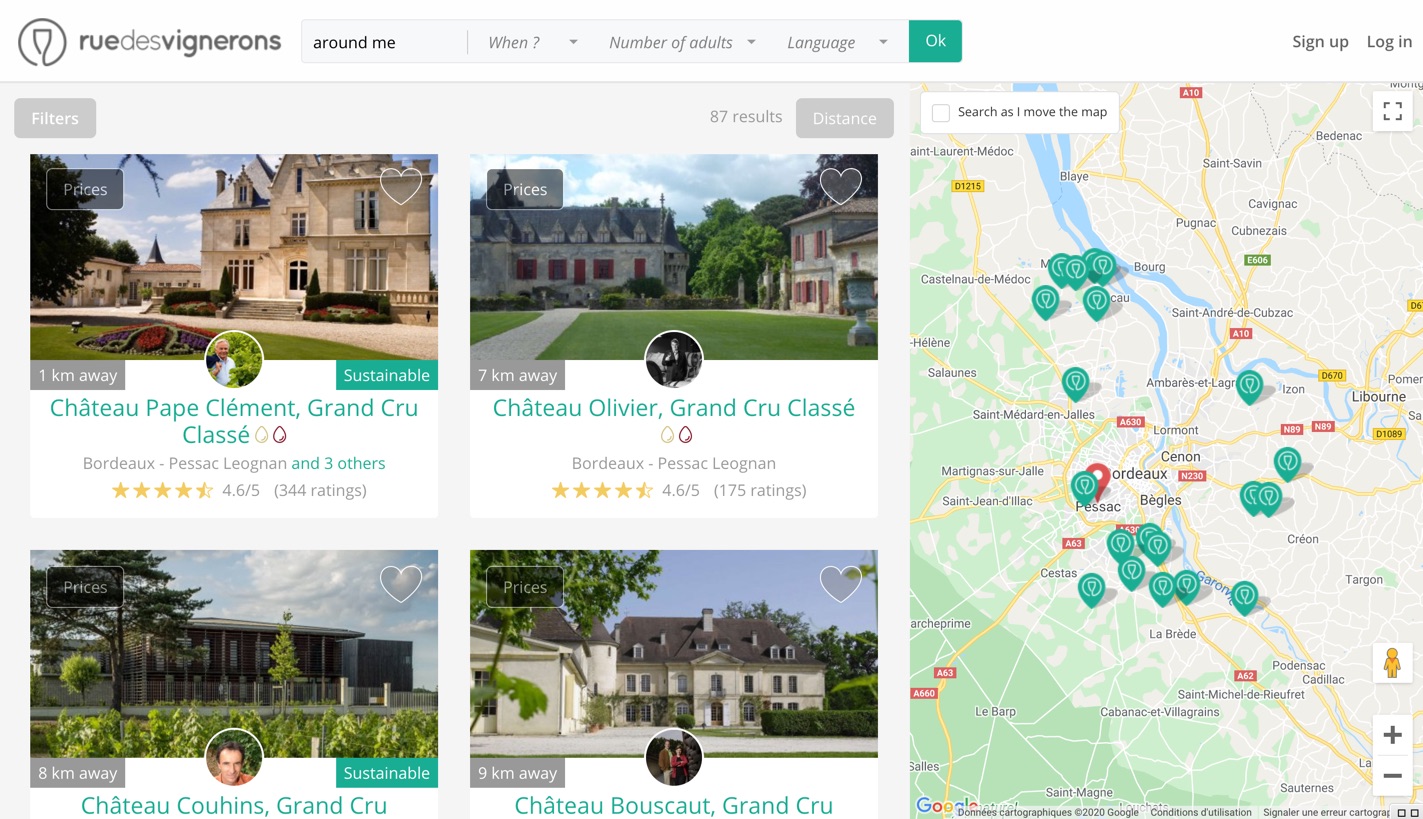Open Château Pape Clément, Grand Cru Classé title
1423x819 pixels.
pos(234,421)
